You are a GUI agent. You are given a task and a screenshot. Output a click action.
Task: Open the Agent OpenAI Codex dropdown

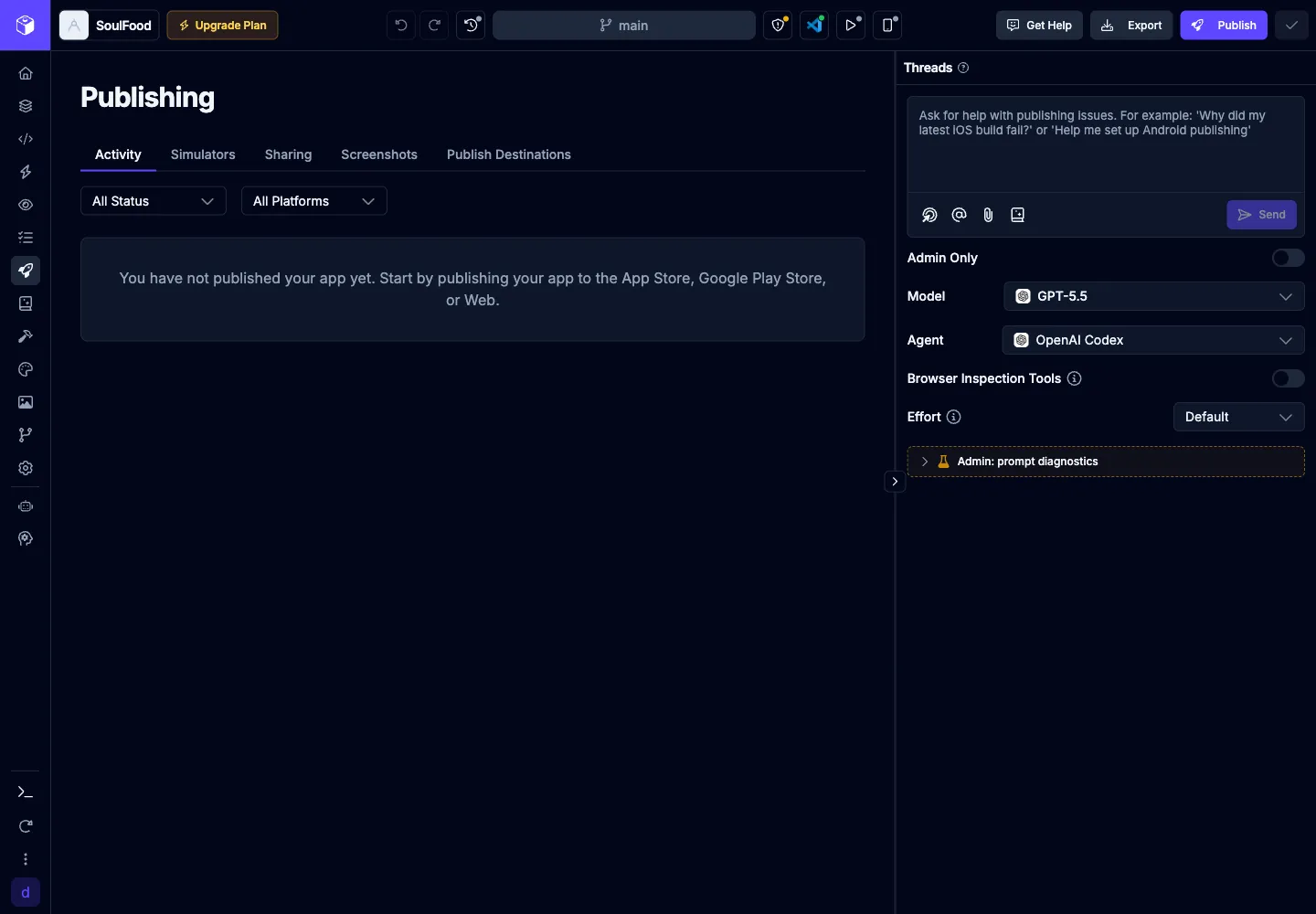[1153, 340]
